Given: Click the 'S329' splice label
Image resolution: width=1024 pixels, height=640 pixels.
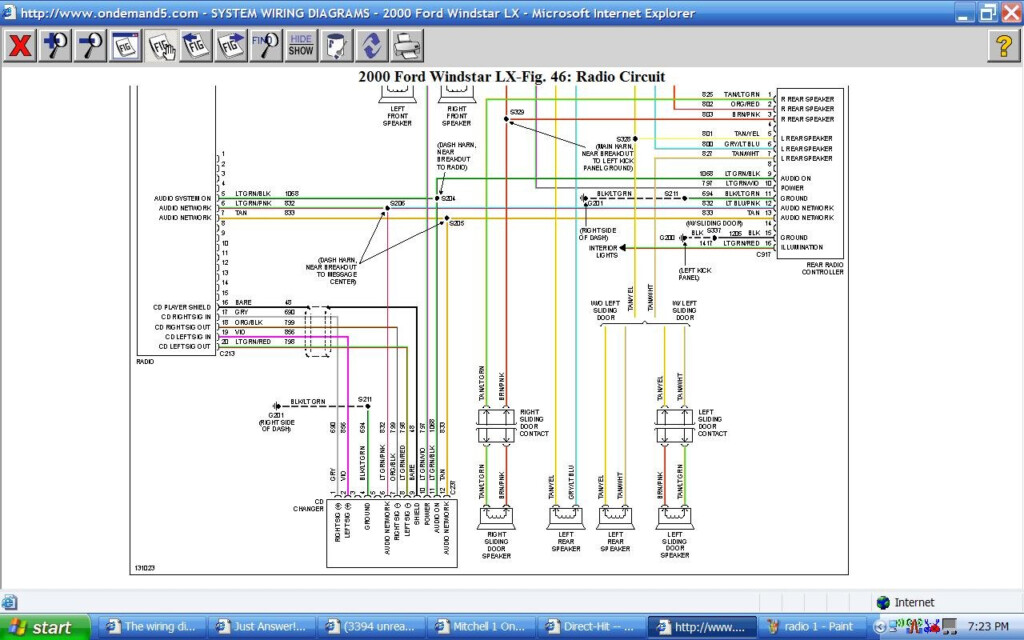Looking at the screenshot, I should click(x=517, y=112).
